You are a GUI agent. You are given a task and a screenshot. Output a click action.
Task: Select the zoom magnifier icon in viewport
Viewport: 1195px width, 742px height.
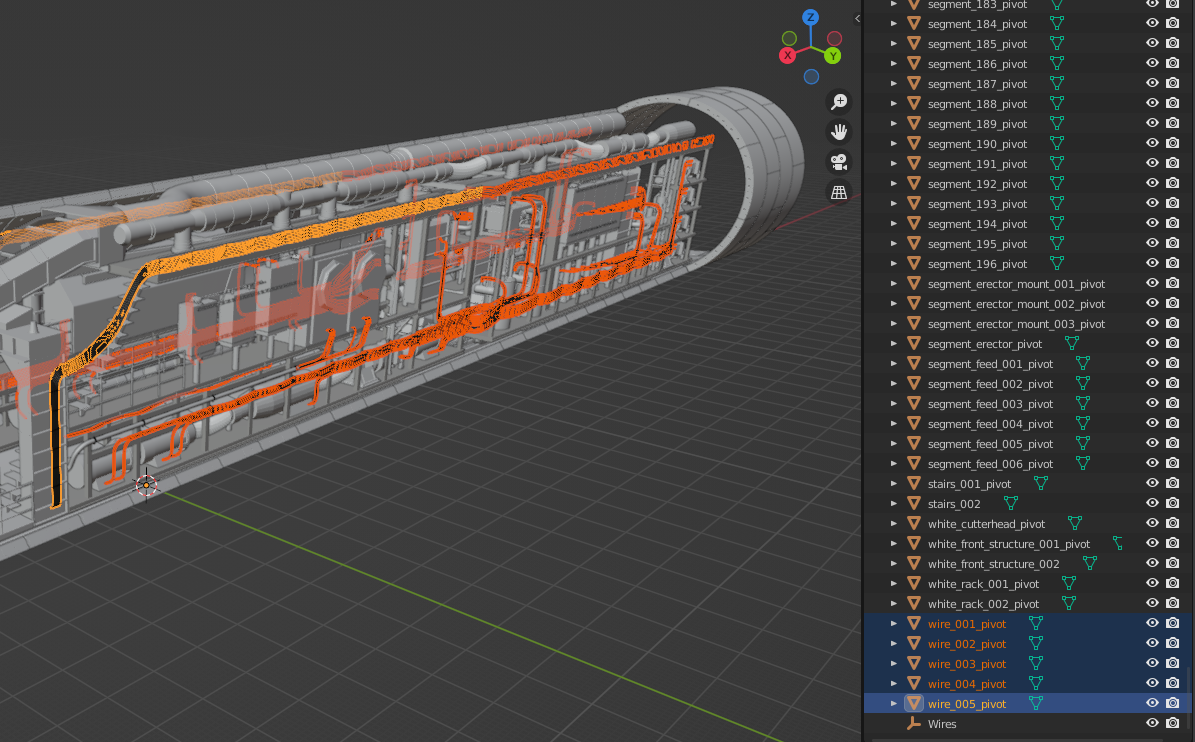(839, 101)
